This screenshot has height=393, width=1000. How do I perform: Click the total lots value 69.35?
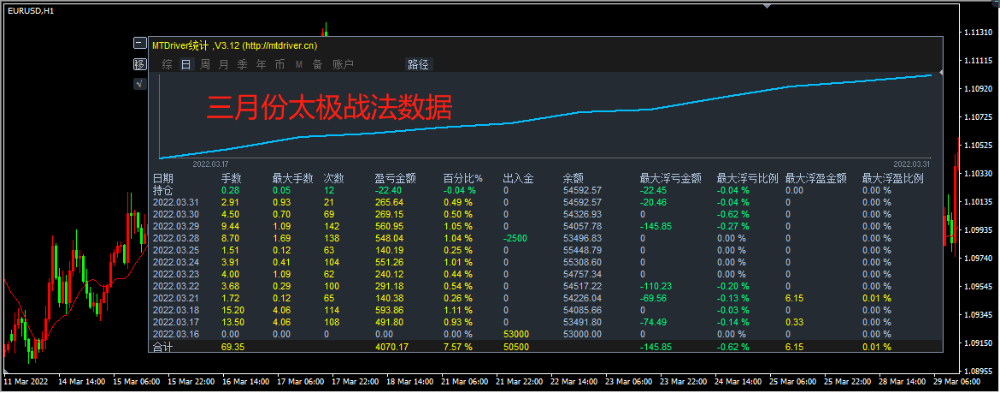click(x=233, y=346)
